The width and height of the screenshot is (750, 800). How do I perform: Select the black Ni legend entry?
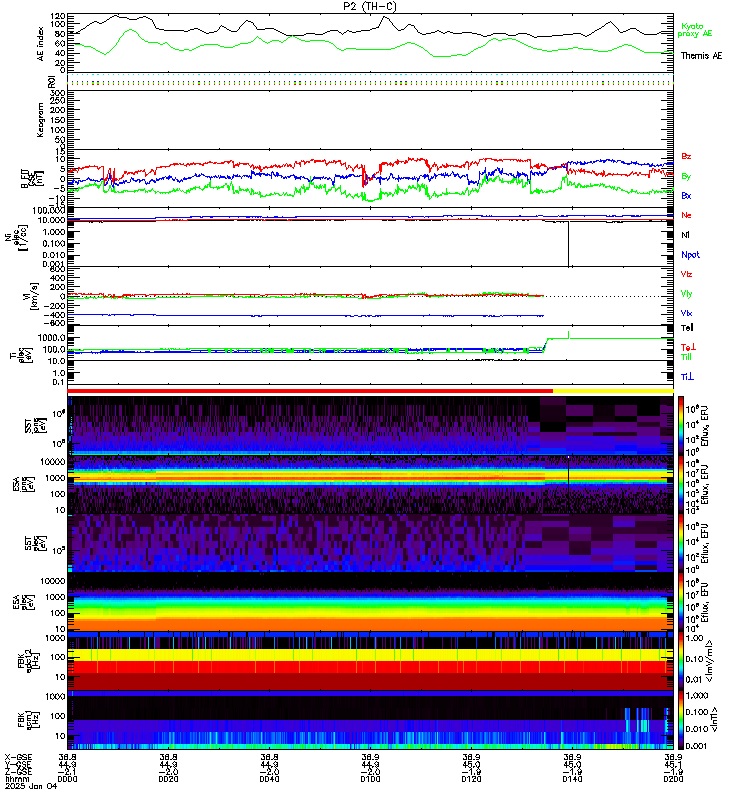(685, 235)
